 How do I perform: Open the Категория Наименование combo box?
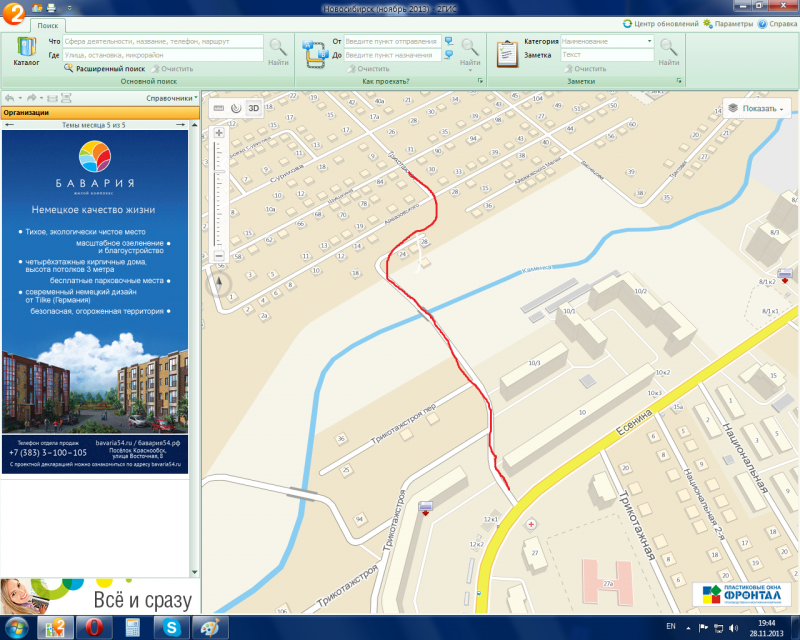(x=607, y=41)
